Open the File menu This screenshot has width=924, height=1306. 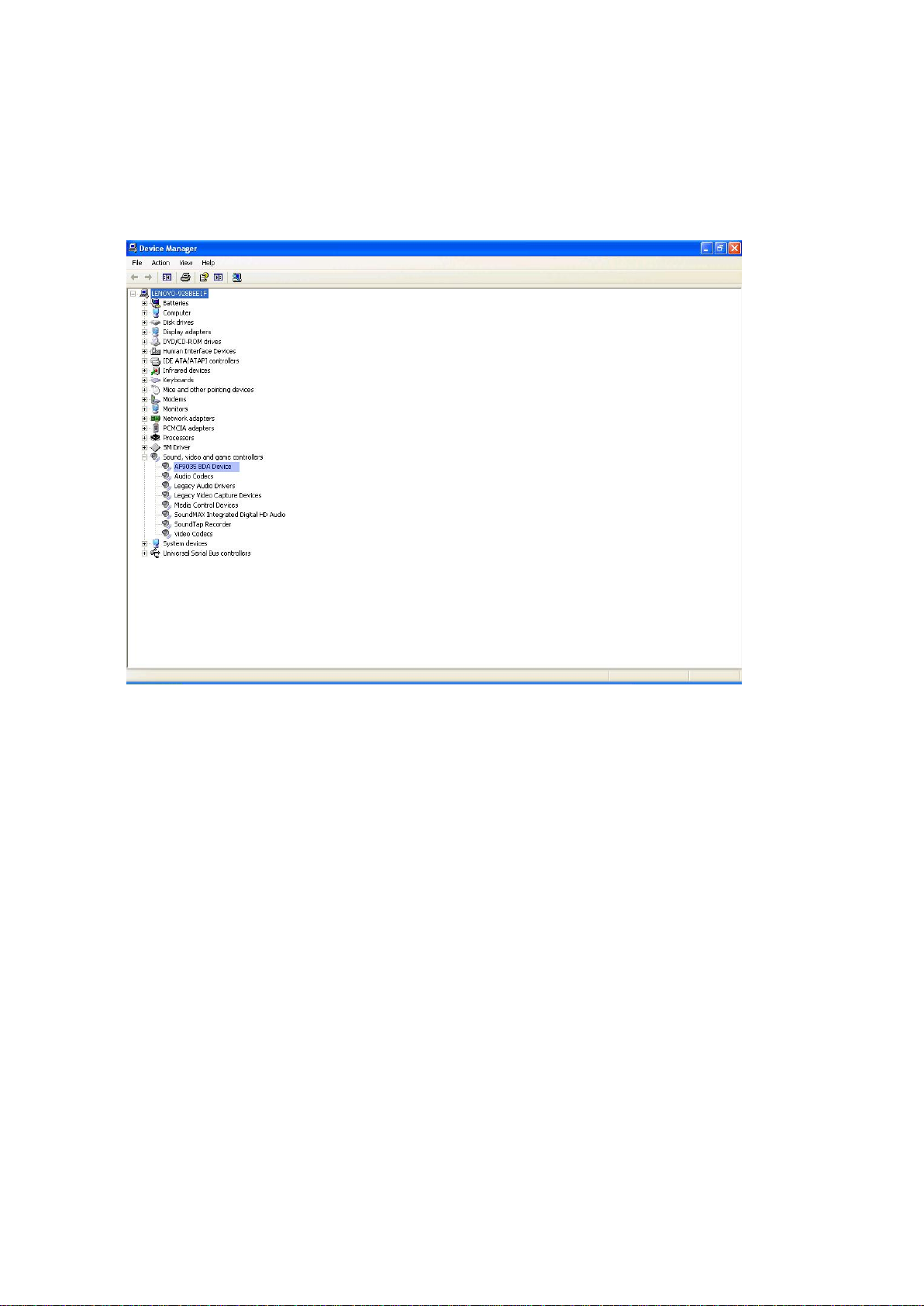(137, 263)
